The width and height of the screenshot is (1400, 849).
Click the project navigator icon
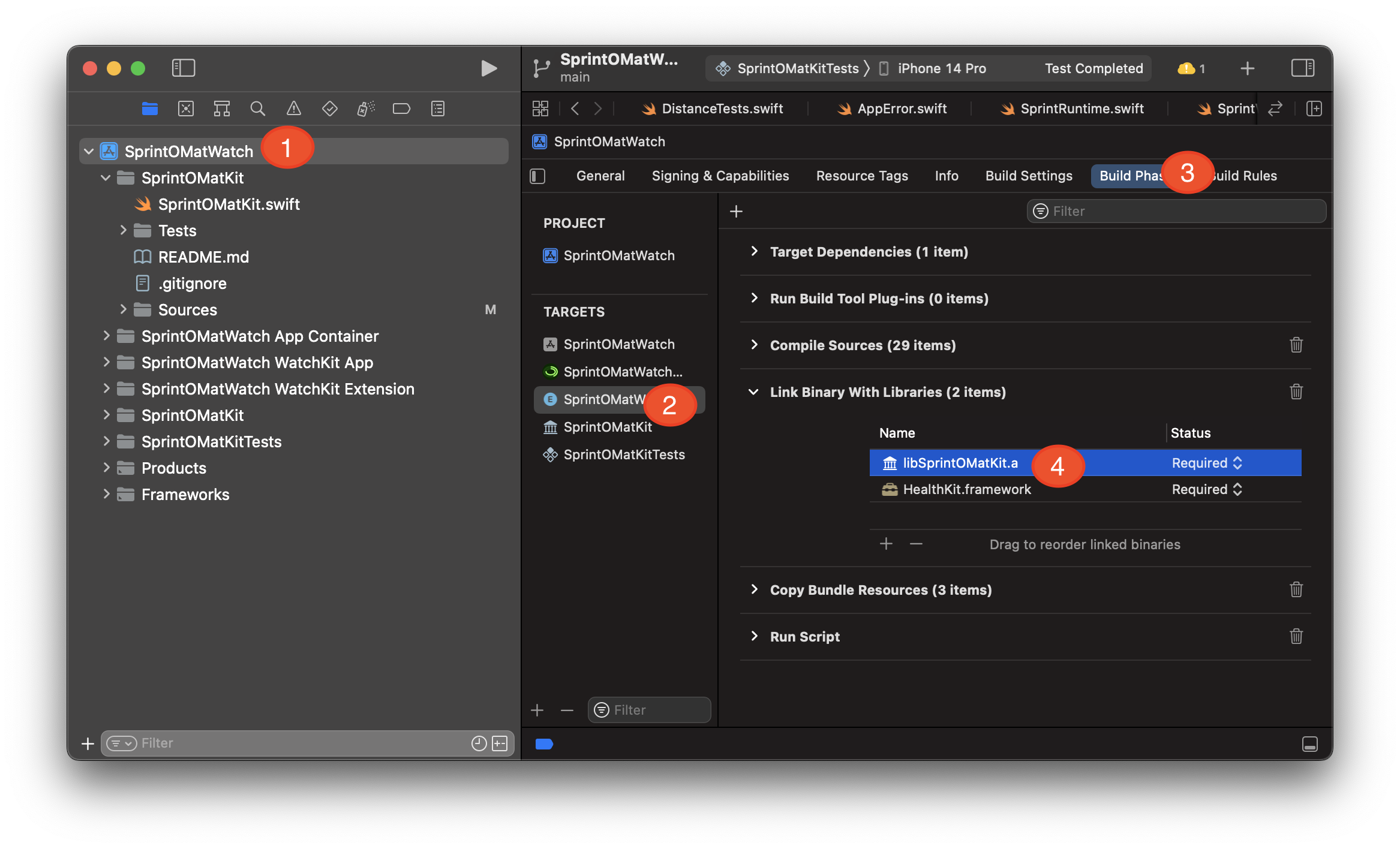click(148, 108)
